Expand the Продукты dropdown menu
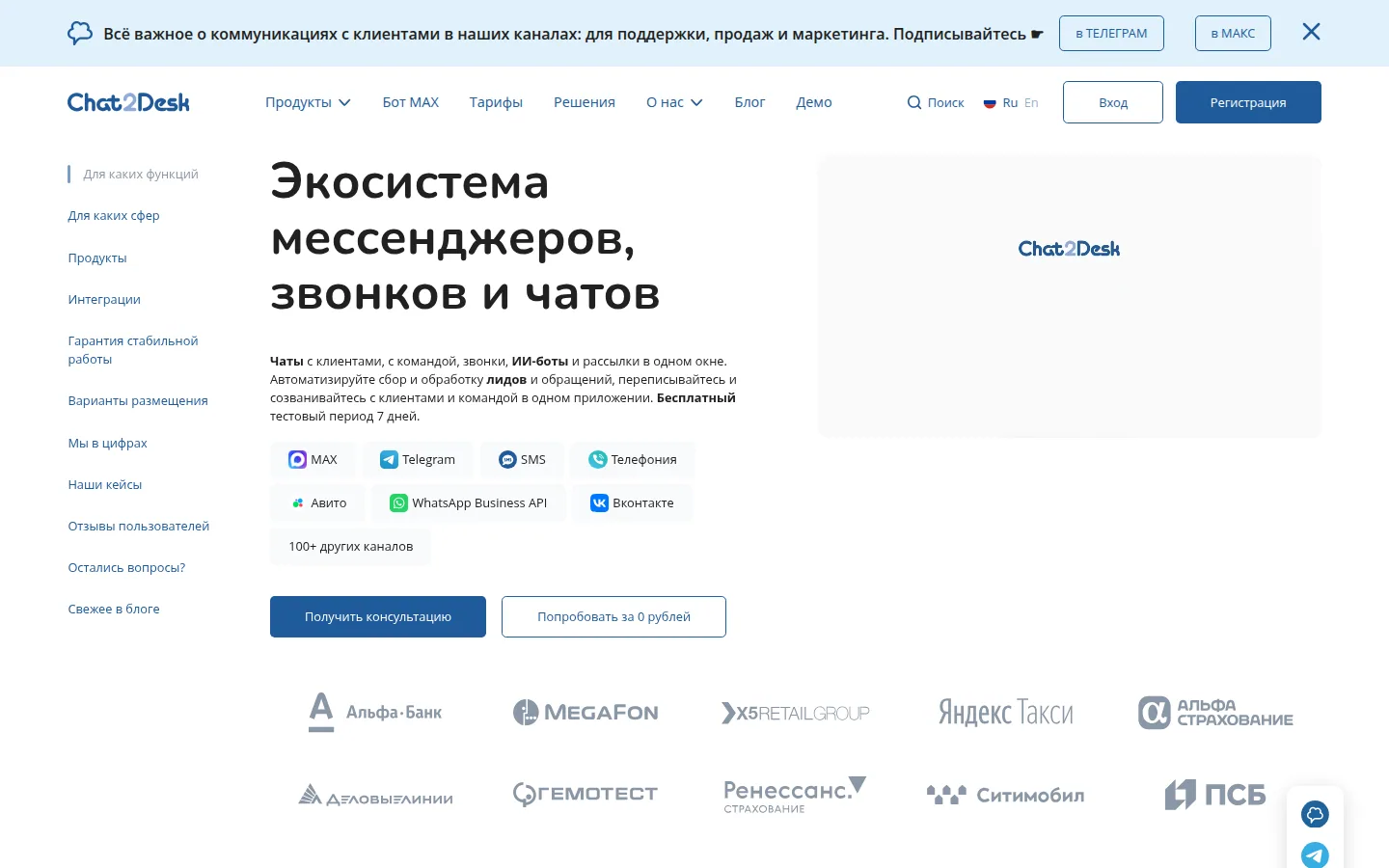 point(308,102)
